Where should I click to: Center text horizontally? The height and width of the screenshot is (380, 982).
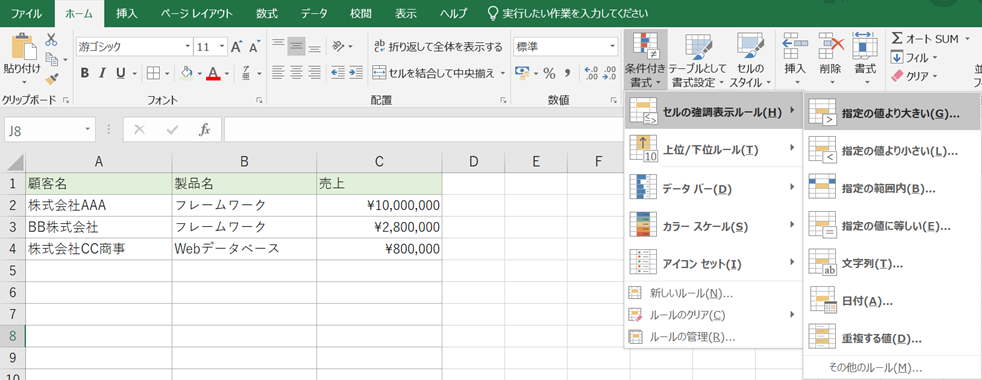pyautogui.click(x=296, y=72)
